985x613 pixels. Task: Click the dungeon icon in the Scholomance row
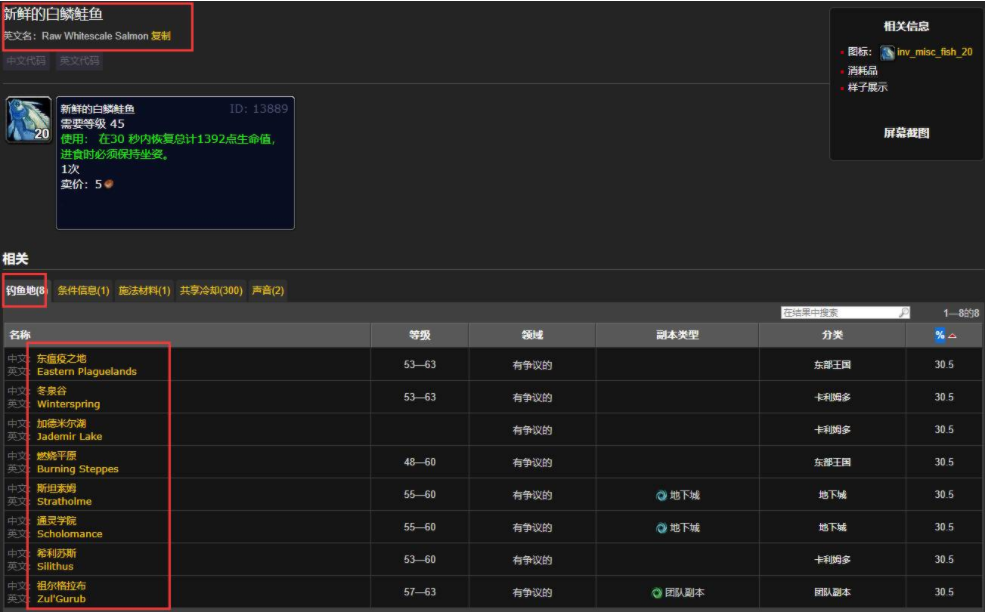[661, 528]
